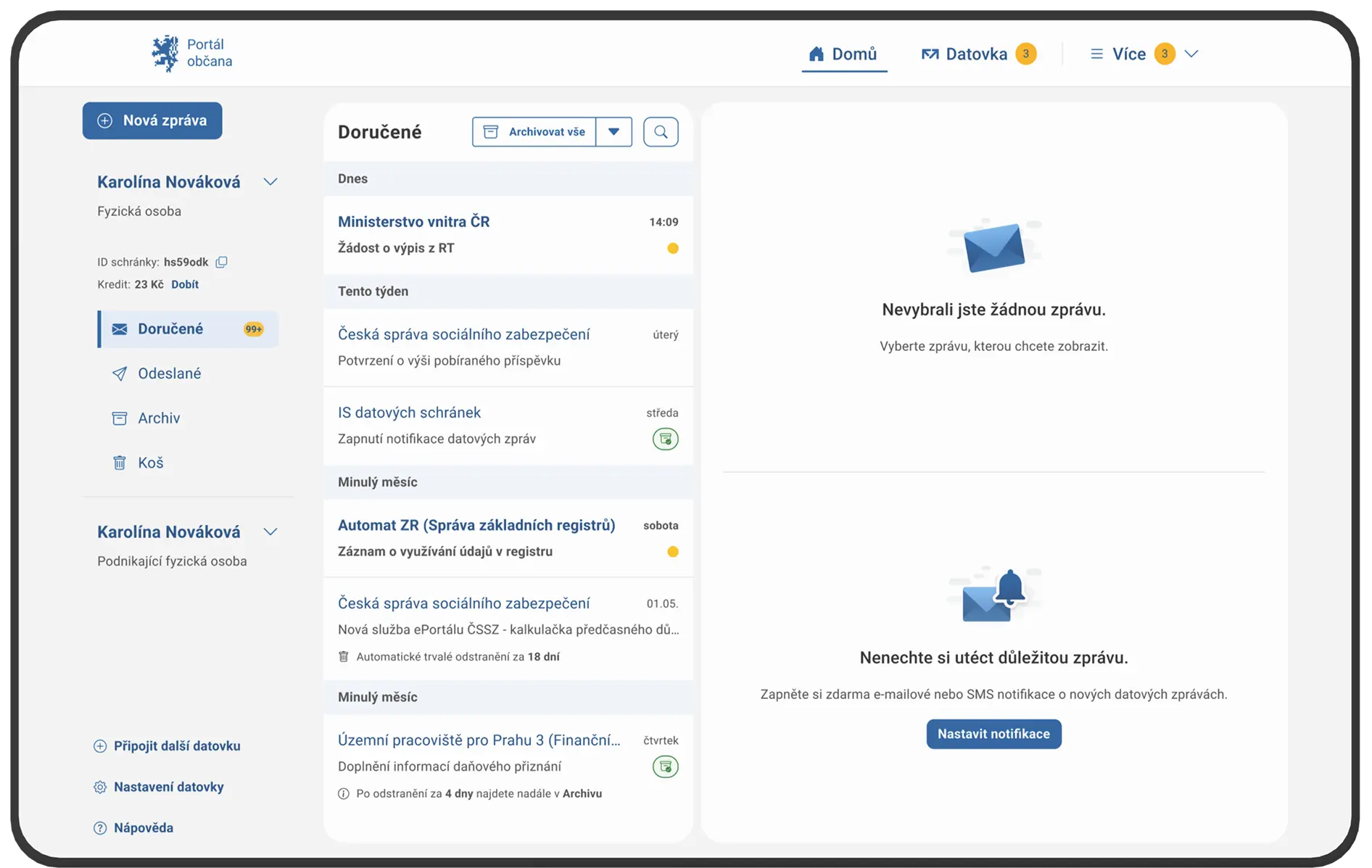
Task: Collapse the Fyzická osoba Karolína Nováková account
Action: point(270,182)
